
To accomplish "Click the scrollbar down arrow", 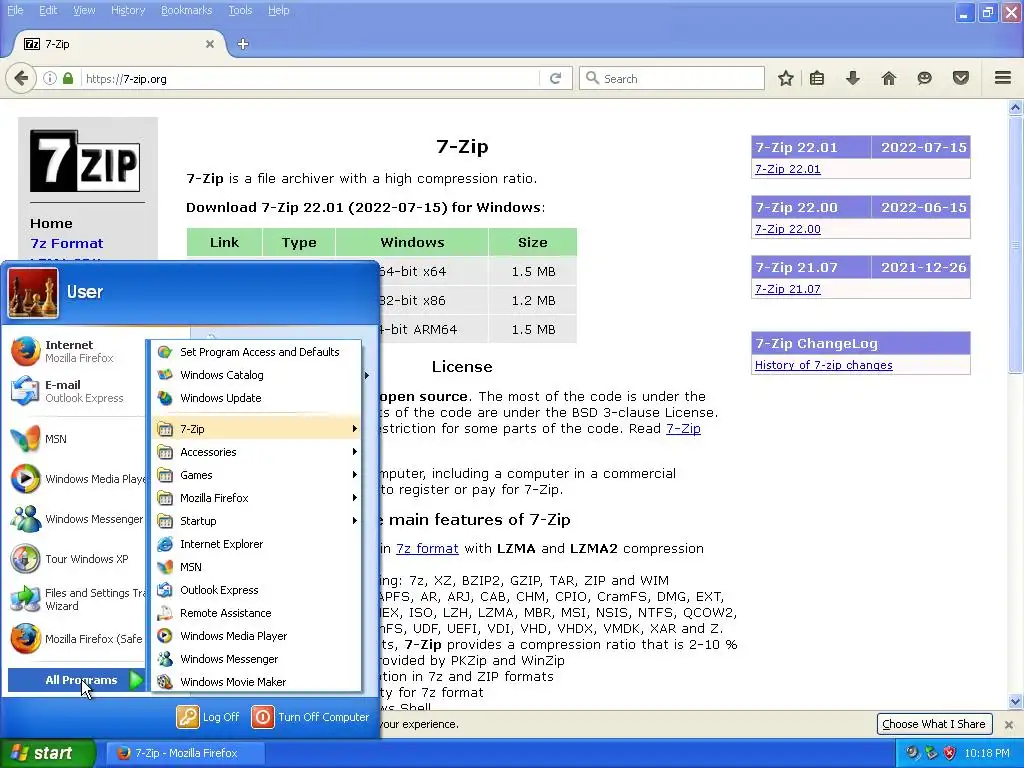I will click(1015, 702).
